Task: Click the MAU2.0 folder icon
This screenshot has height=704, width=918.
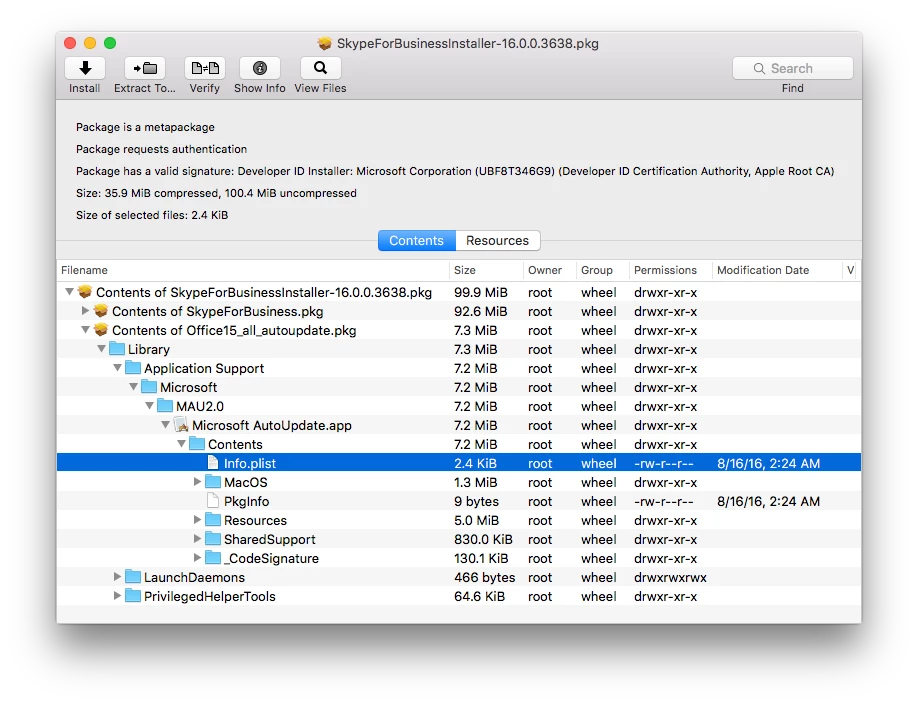Action: tap(165, 406)
